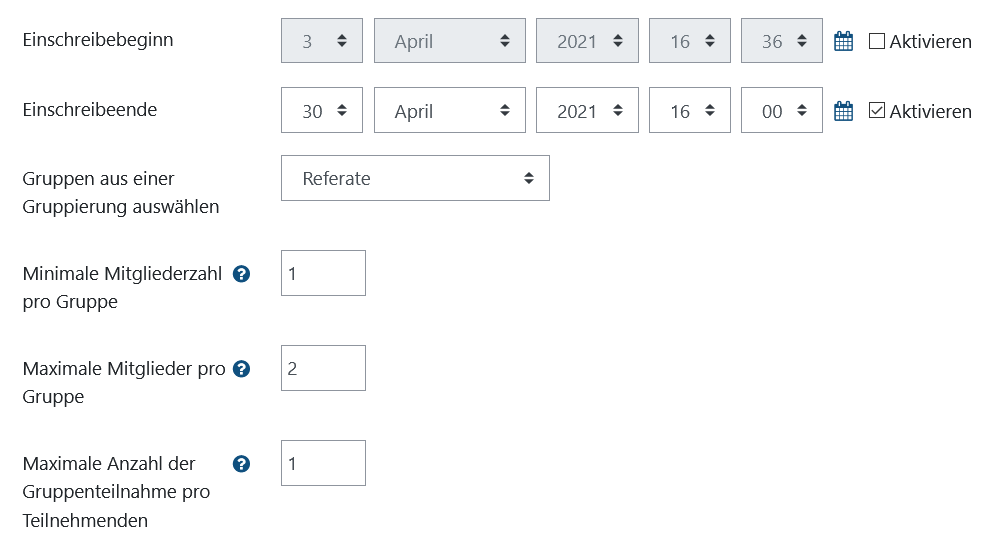Uncheck the Einschreibeende Aktivieren checkbox
The width and height of the screenshot is (988, 540).
[877, 111]
